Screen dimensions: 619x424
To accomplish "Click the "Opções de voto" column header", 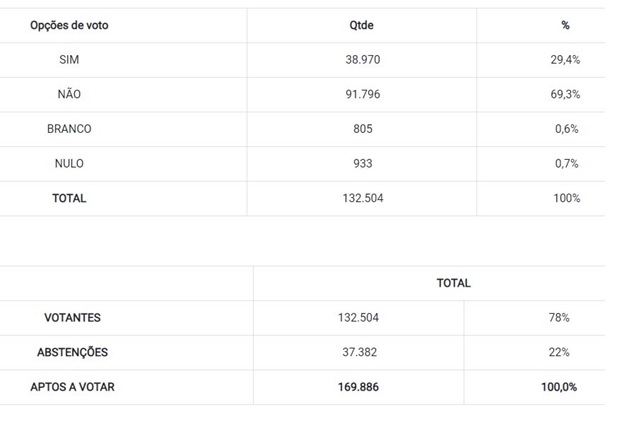I will click(69, 25).
